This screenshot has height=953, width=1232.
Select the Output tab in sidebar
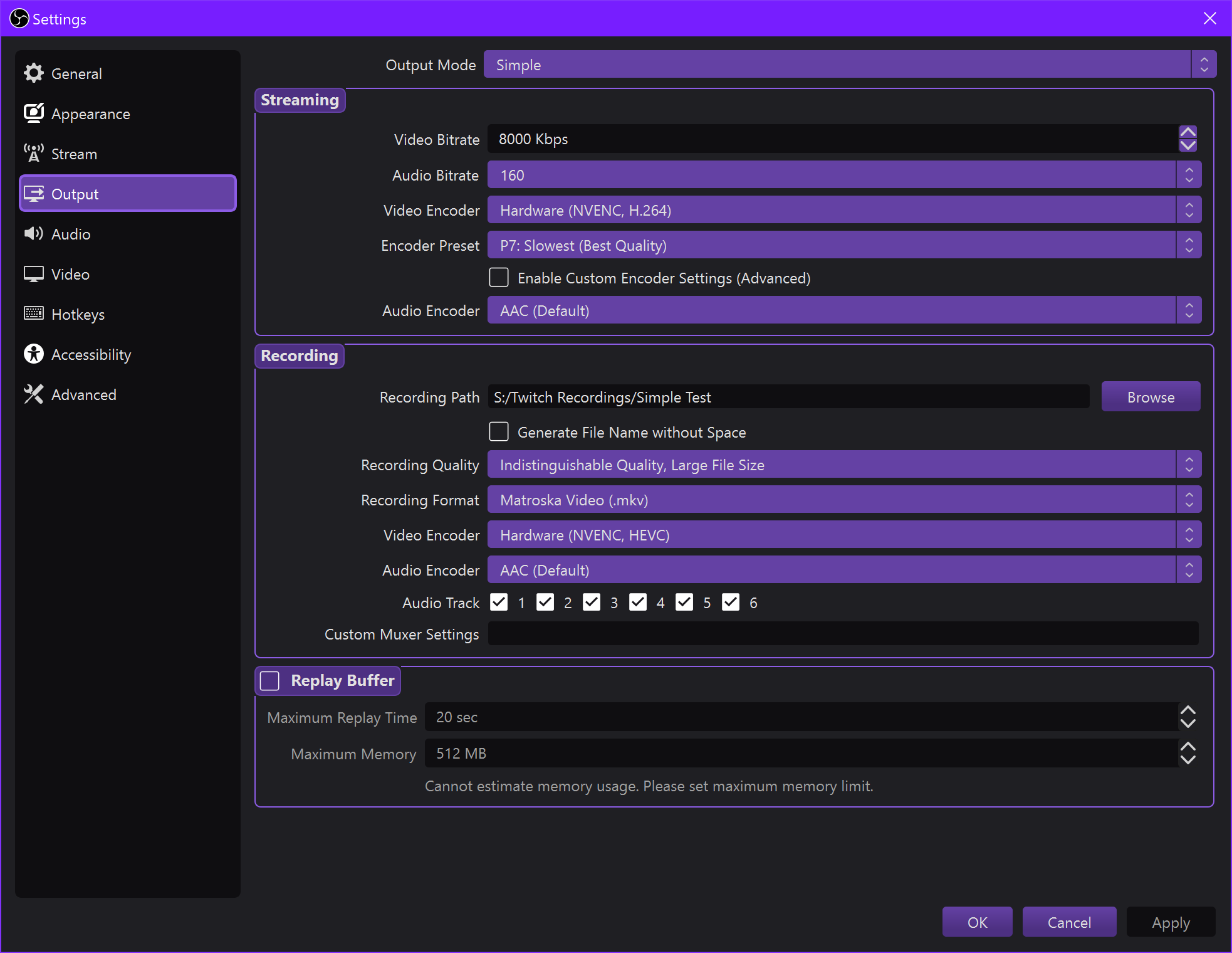(x=128, y=194)
